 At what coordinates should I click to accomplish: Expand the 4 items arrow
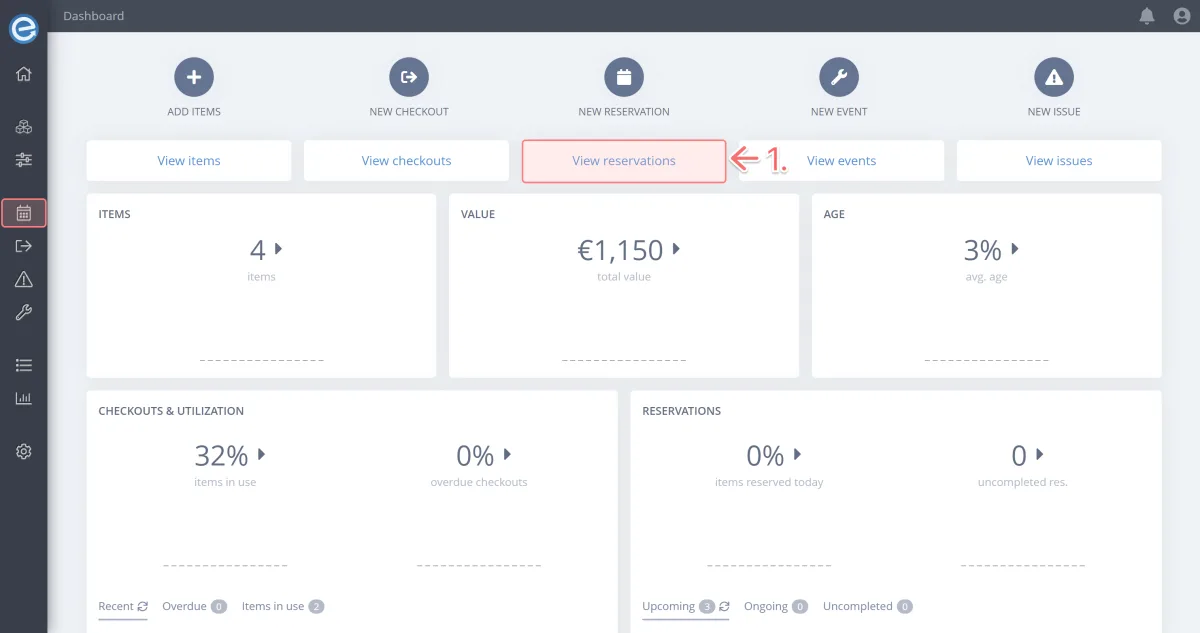(279, 249)
